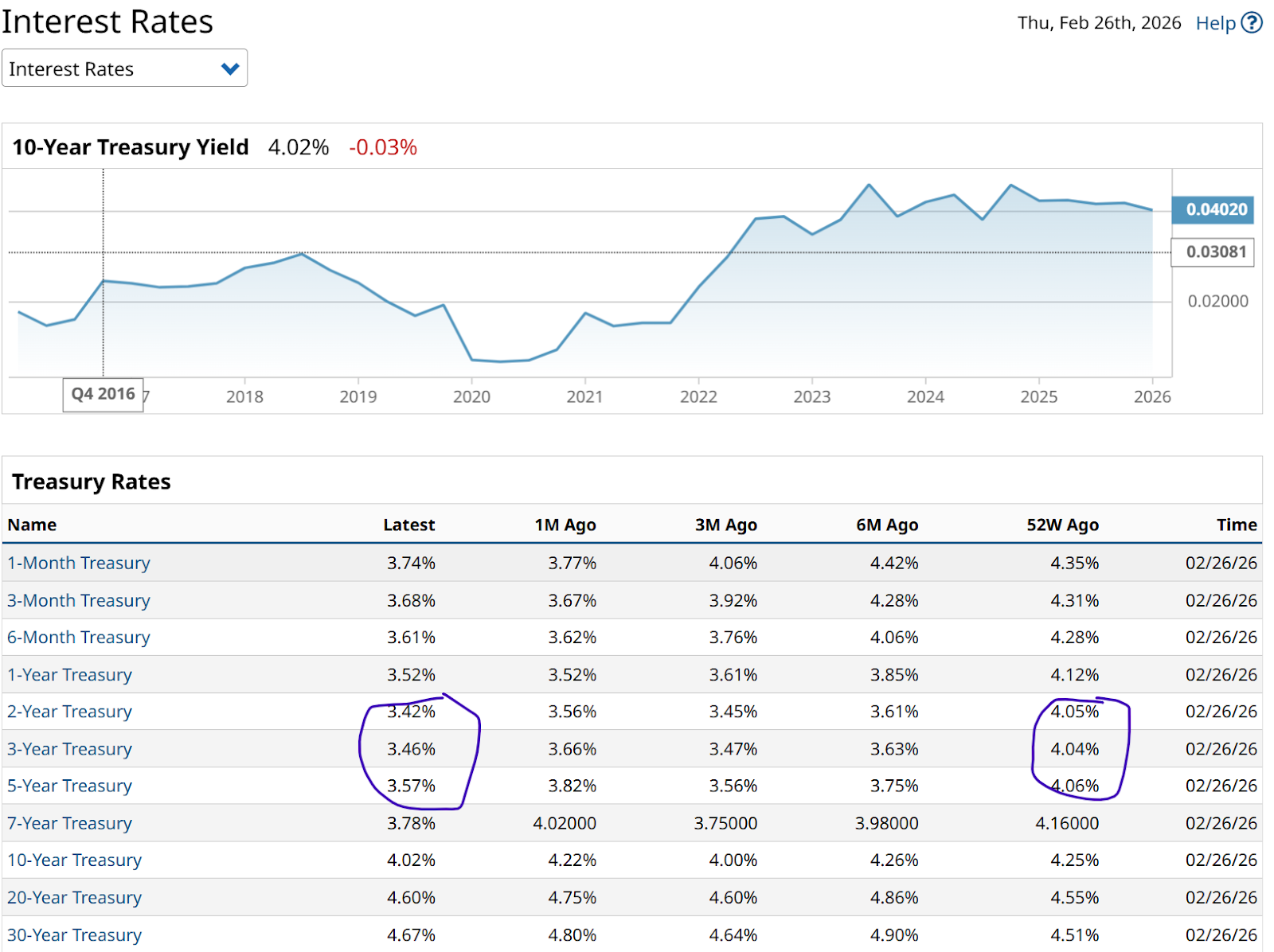Open the 5-Year Treasury link
1274x952 pixels.
[70, 786]
